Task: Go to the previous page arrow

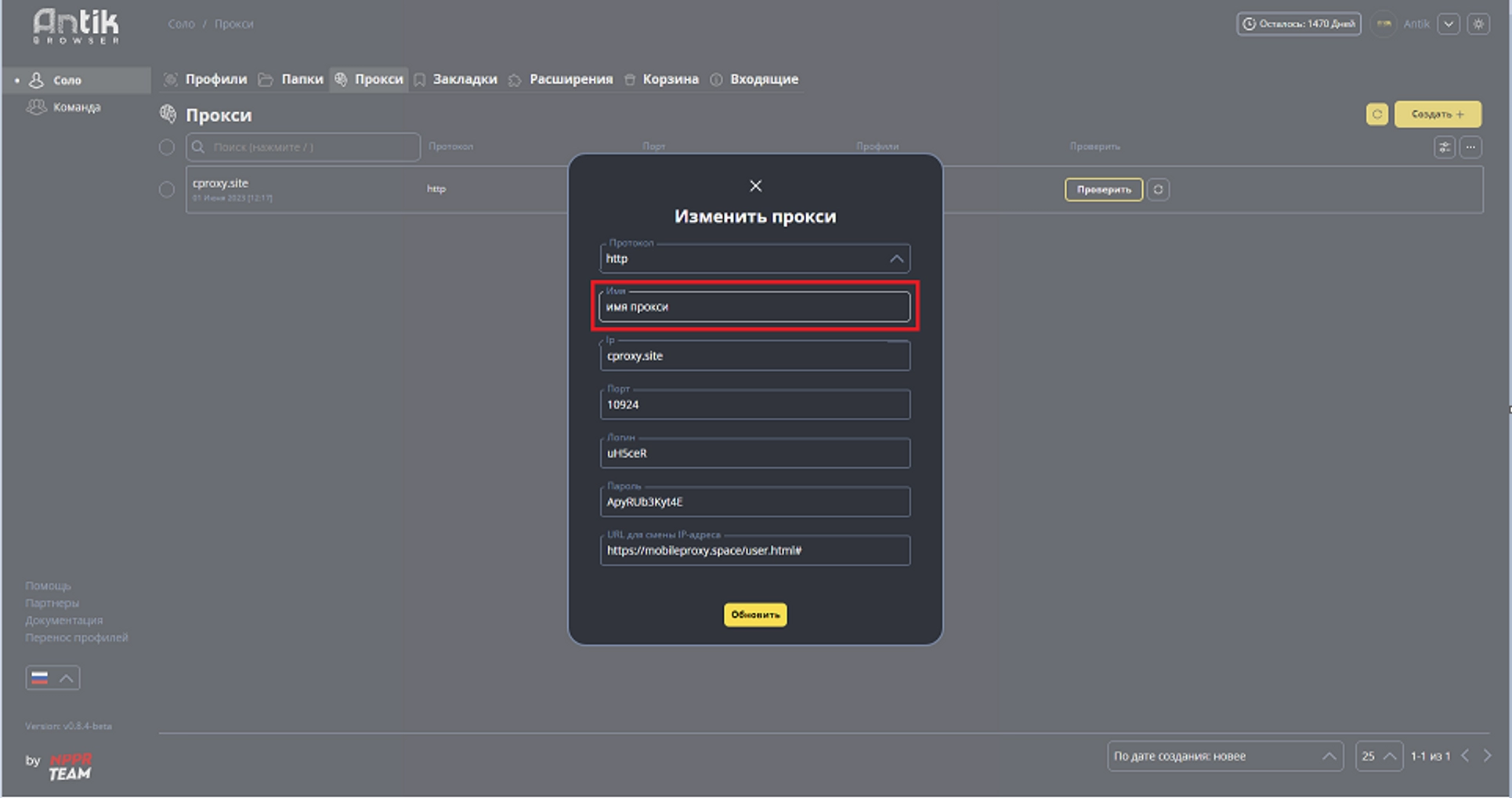Action: (x=1465, y=756)
